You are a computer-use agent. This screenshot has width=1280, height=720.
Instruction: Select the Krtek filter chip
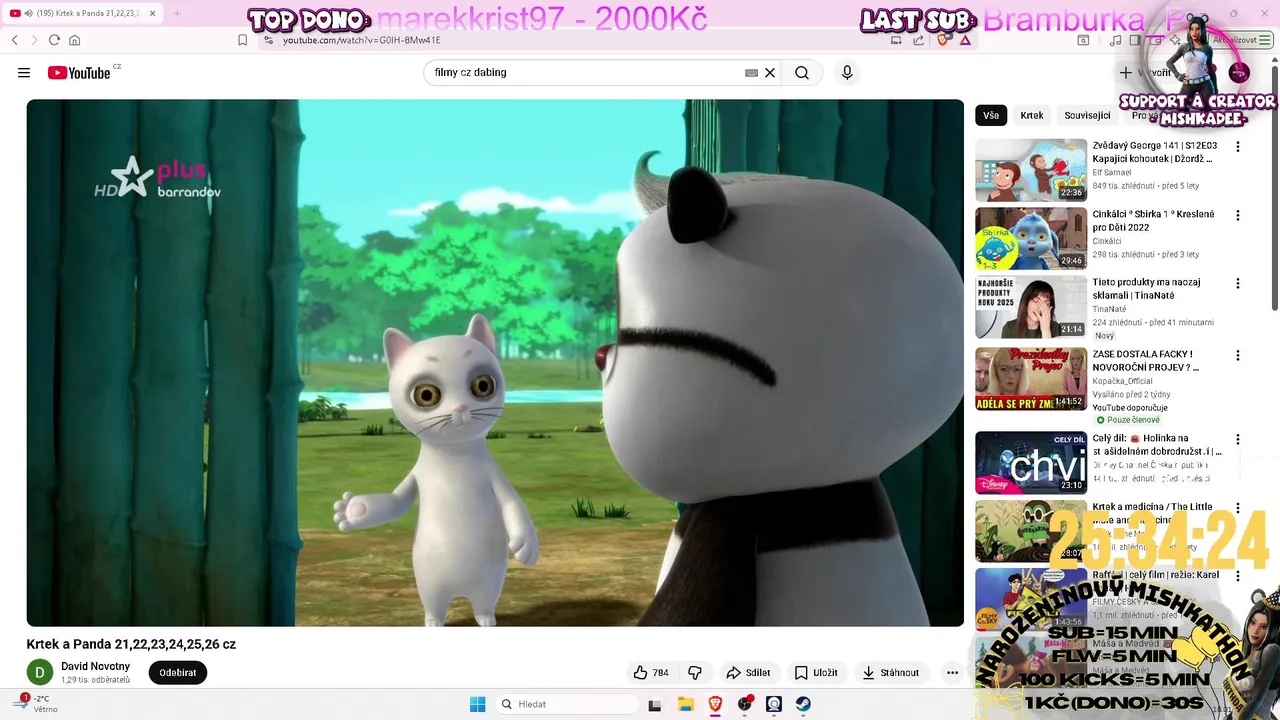pyautogui.click(x=1032, y=115)
